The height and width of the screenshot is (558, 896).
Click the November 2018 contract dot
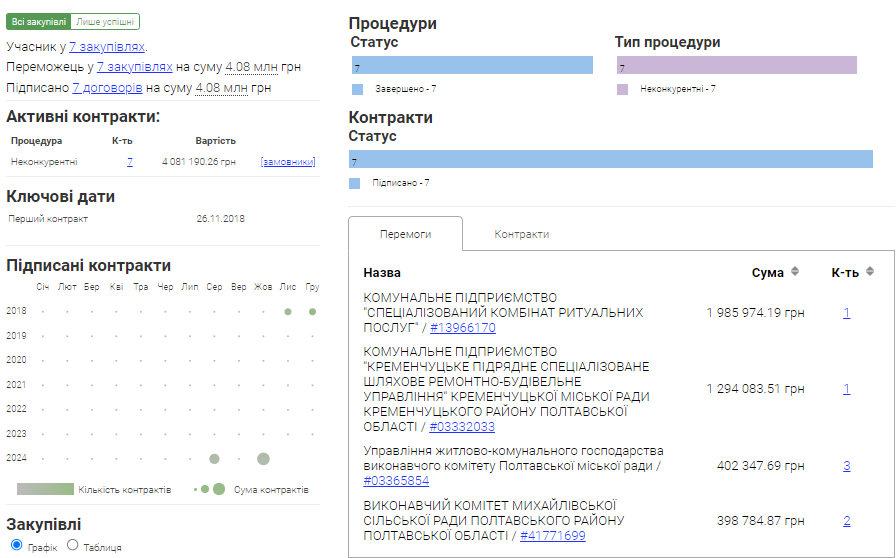pos(288,312)
